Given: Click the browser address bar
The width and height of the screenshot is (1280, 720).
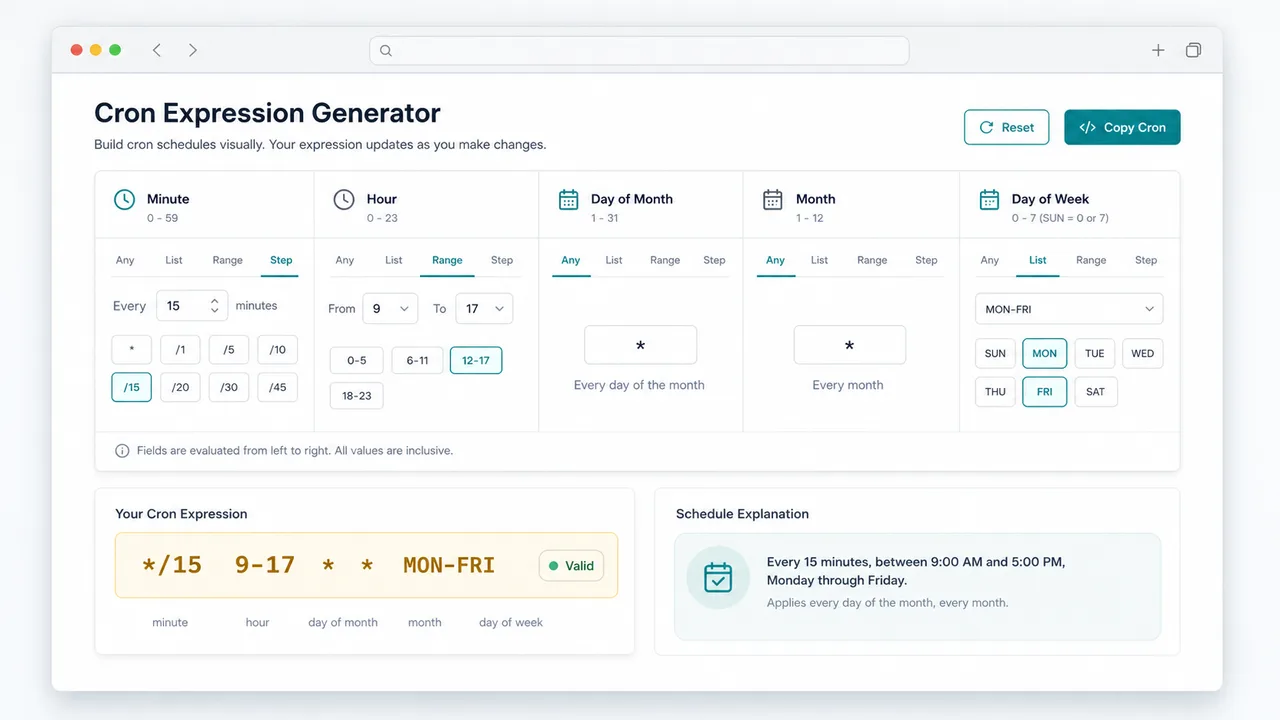Looking at the screenshot, I should (x=639, y=51).
